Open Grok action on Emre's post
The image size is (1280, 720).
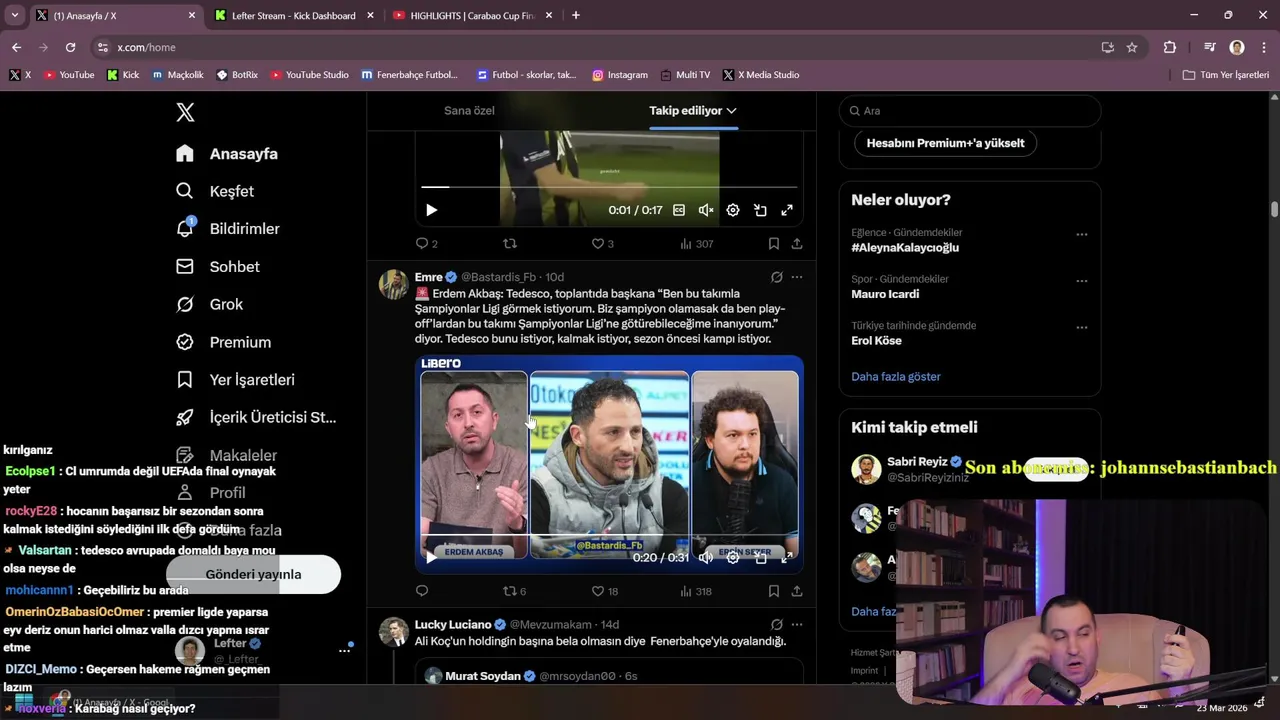click(x=776, y=277)
